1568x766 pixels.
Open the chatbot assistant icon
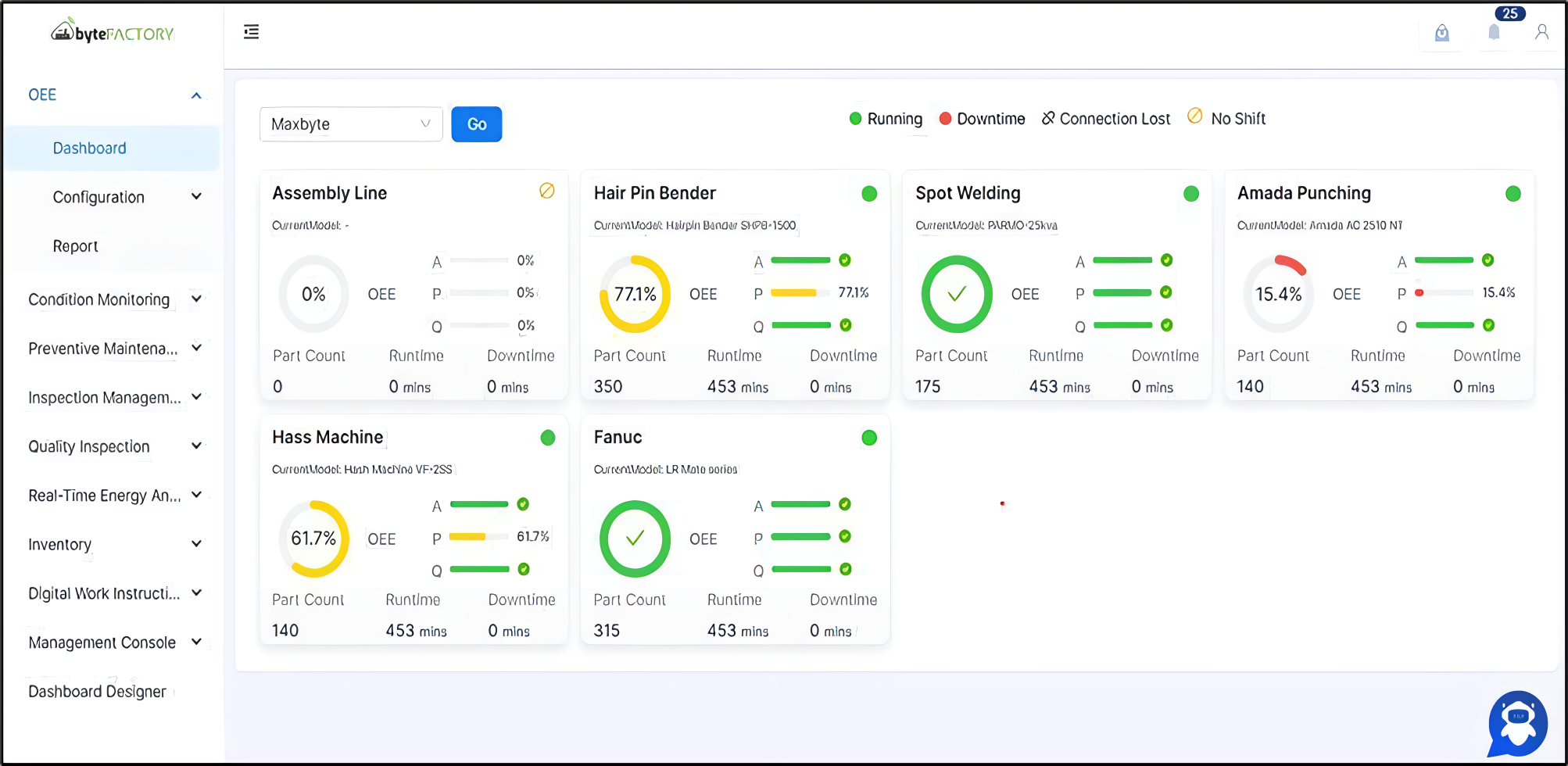click(x=1517, y=723)
